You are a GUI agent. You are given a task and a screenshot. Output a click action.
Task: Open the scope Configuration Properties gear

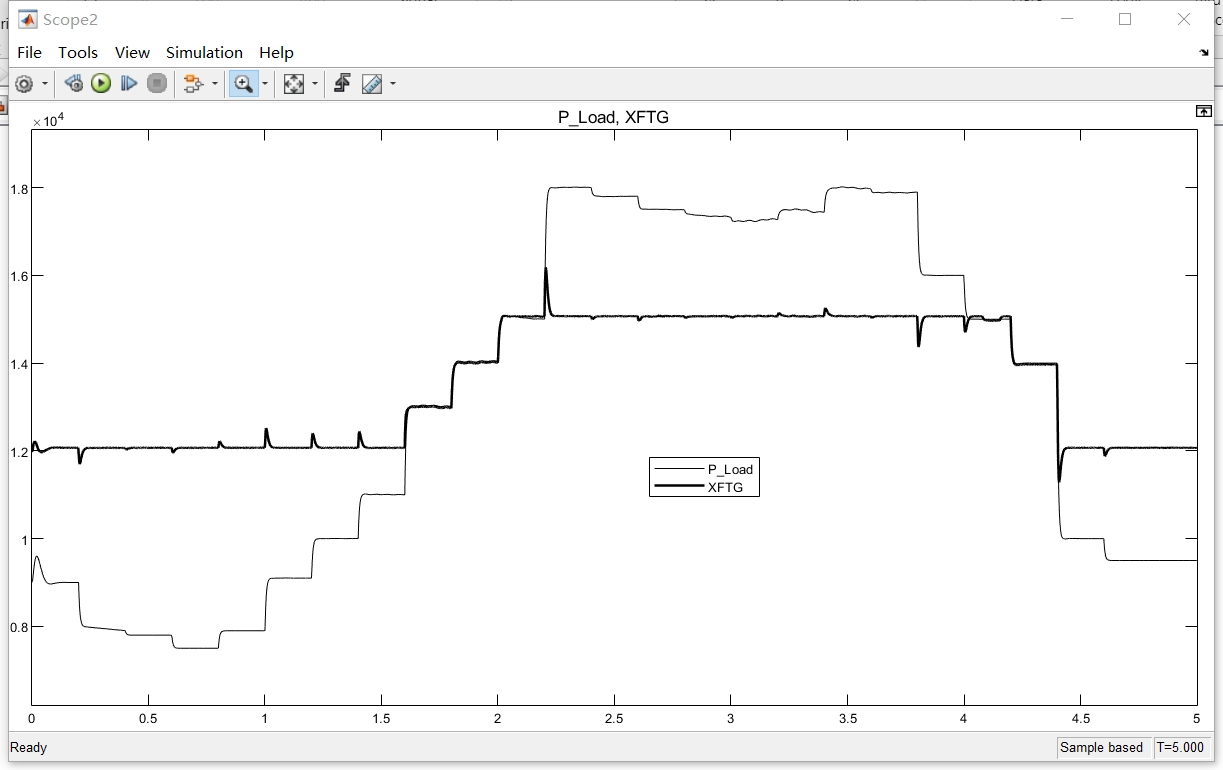pos(24,84)
